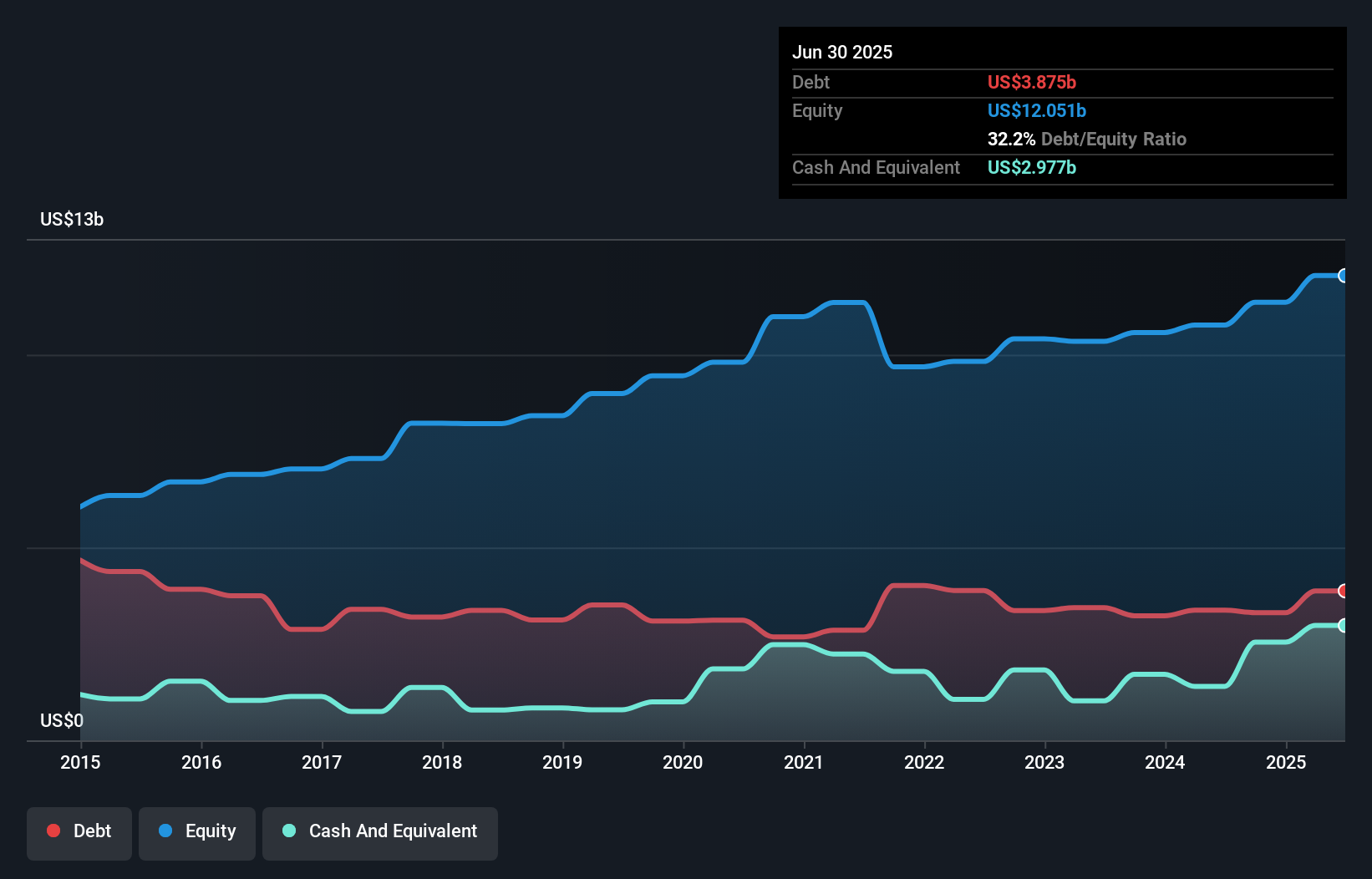Click the US$3.875b Debt value
The width and height of the screenshot is (1372, 879).
1033,82
